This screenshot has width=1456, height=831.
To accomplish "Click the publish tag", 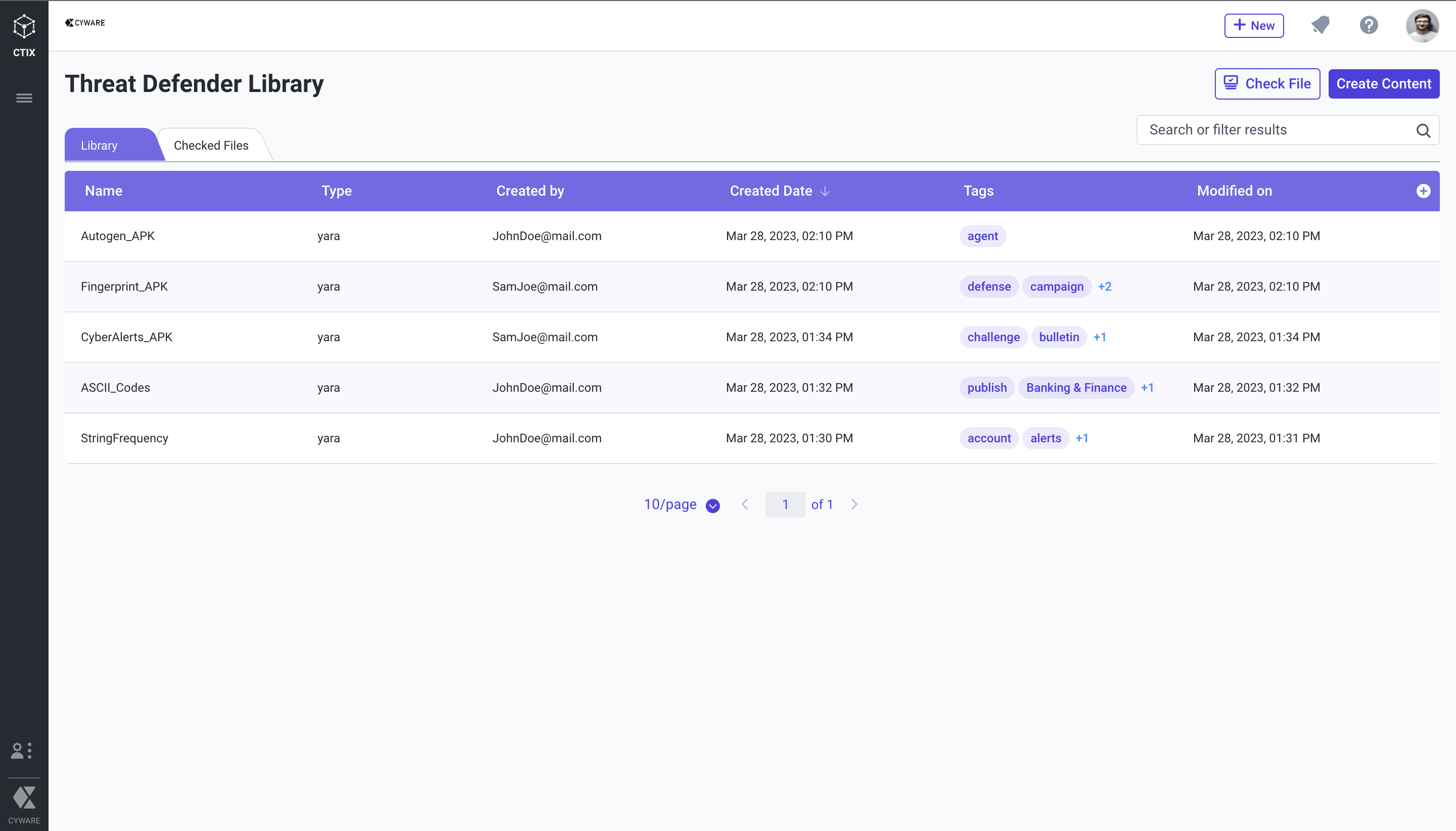I will pos(987,388).
